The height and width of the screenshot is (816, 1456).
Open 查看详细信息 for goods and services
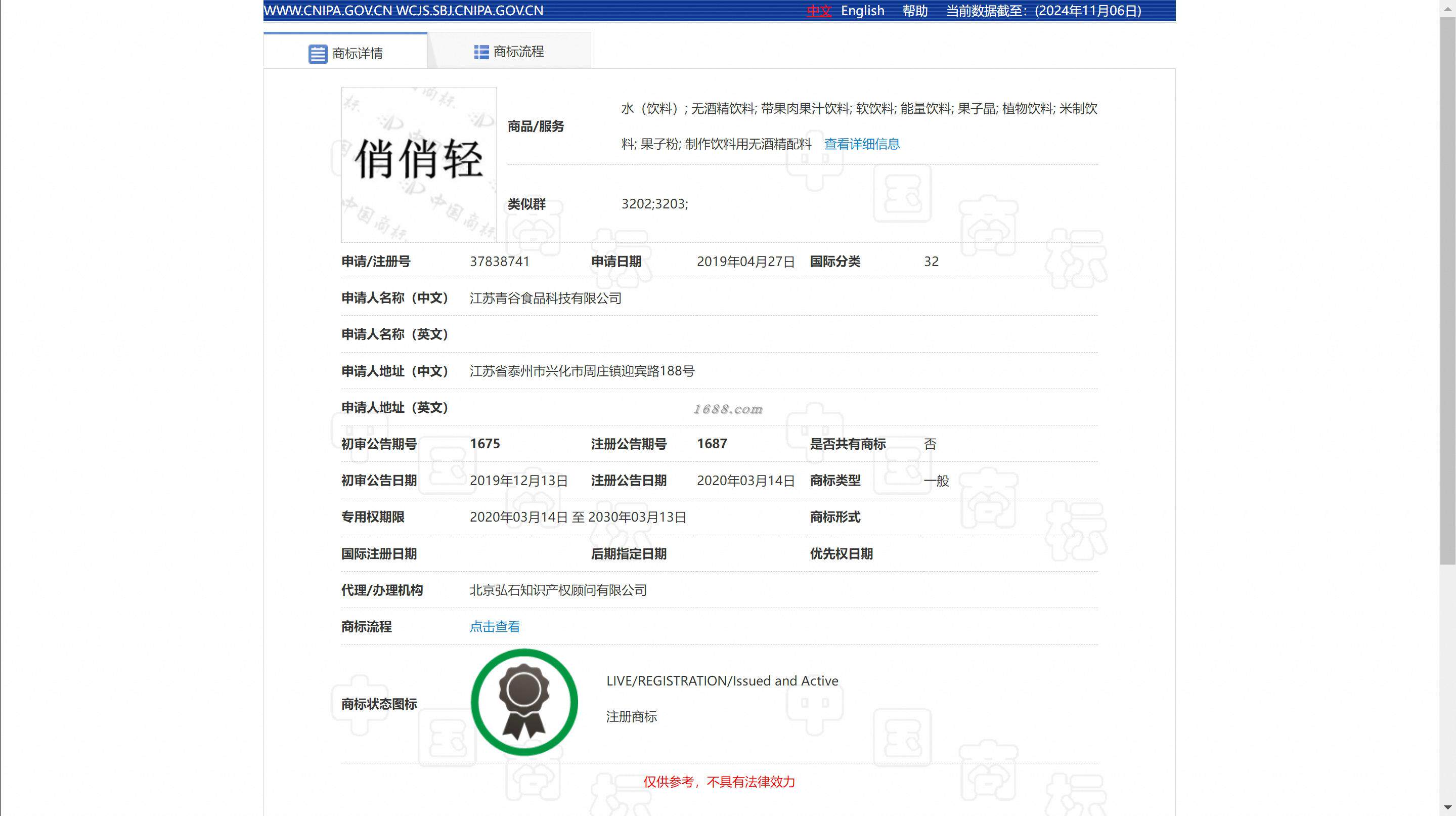pyautogui.click(x=861, y=144)
